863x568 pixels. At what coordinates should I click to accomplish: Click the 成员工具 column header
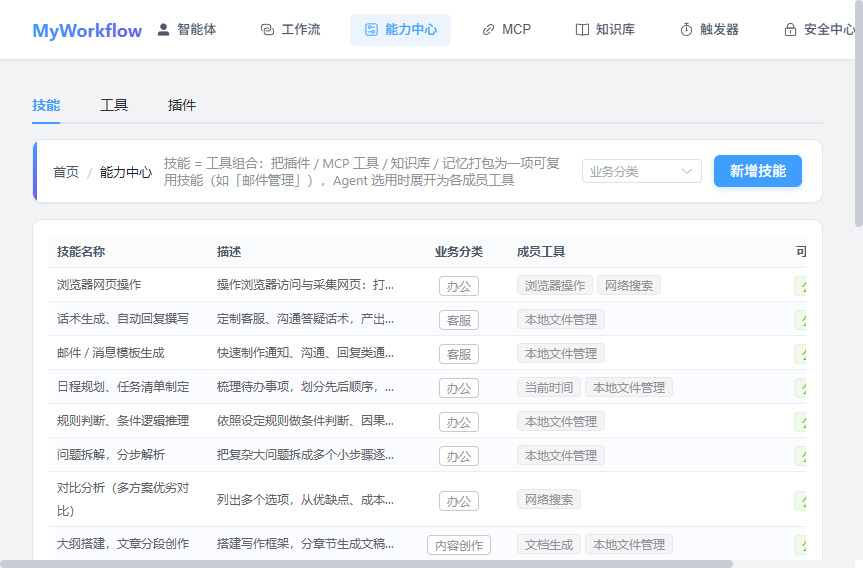coord(541,252)
